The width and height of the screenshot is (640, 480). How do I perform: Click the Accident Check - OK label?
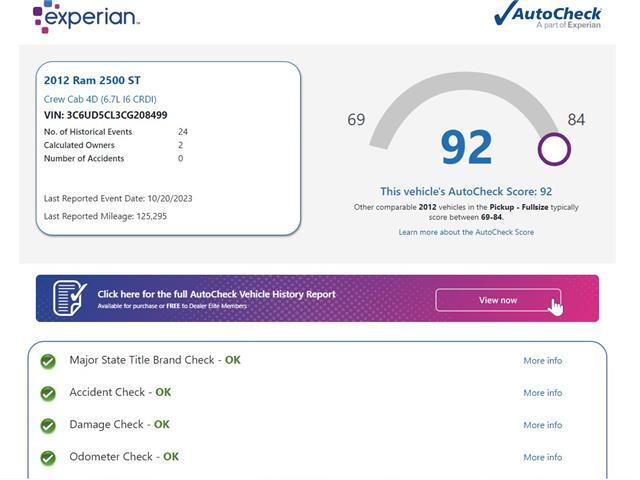(x=120, y=392)
